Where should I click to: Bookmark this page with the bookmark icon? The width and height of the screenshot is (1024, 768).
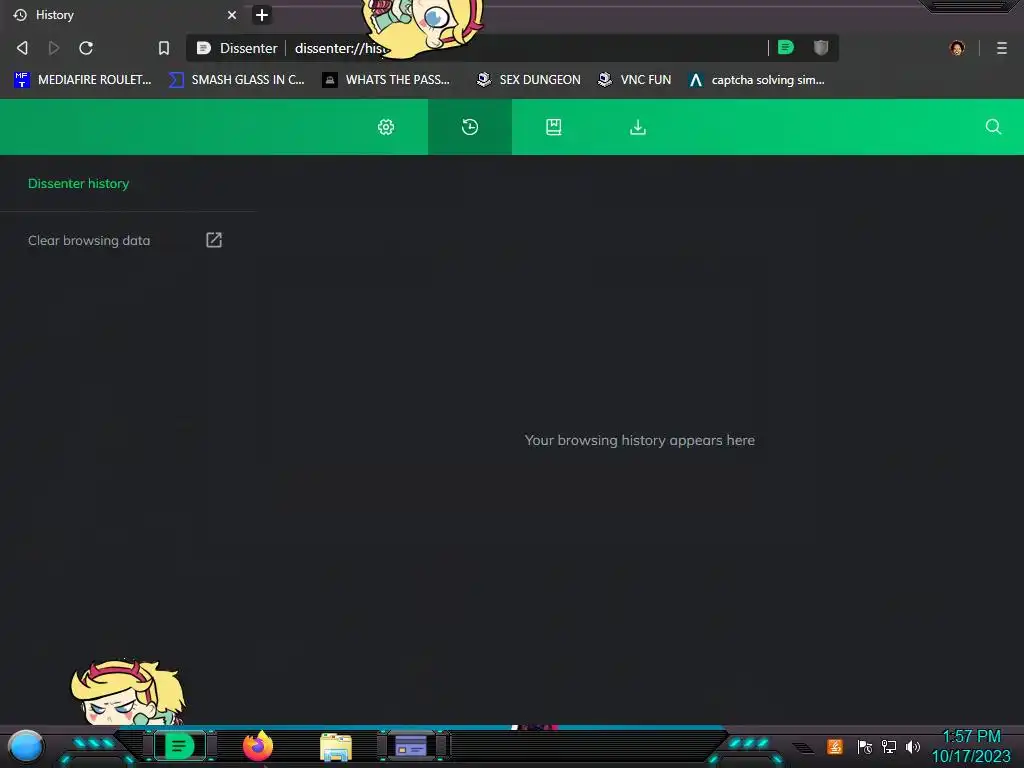(164, 48)
